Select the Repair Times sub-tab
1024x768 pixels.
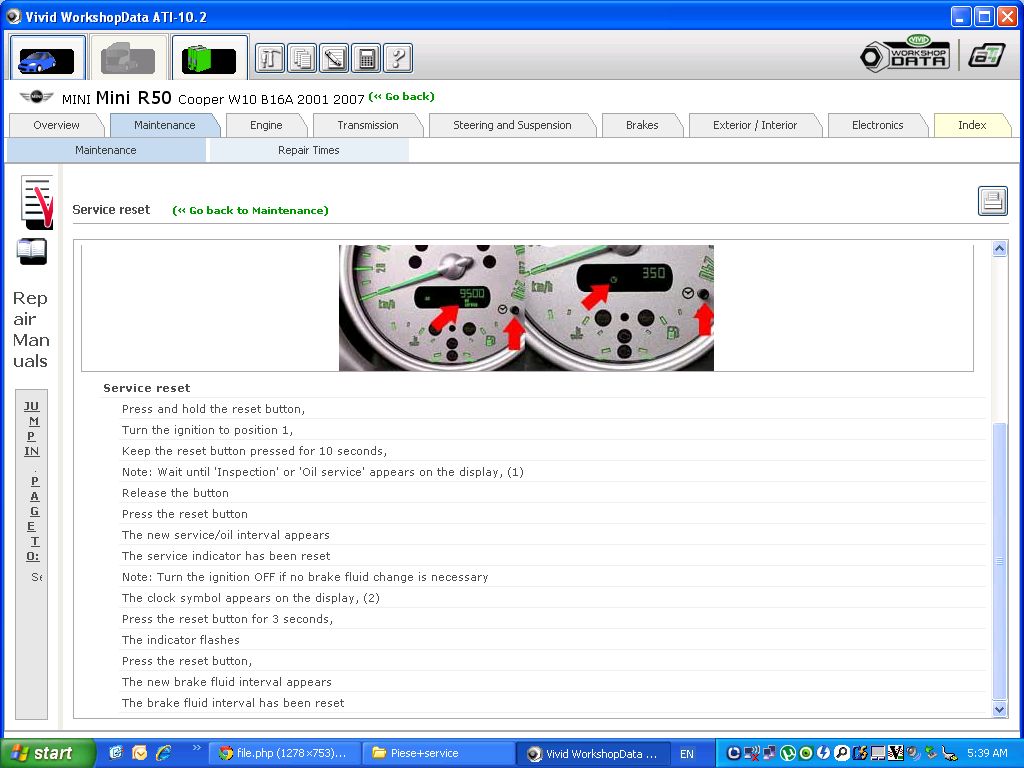[308, 150]
